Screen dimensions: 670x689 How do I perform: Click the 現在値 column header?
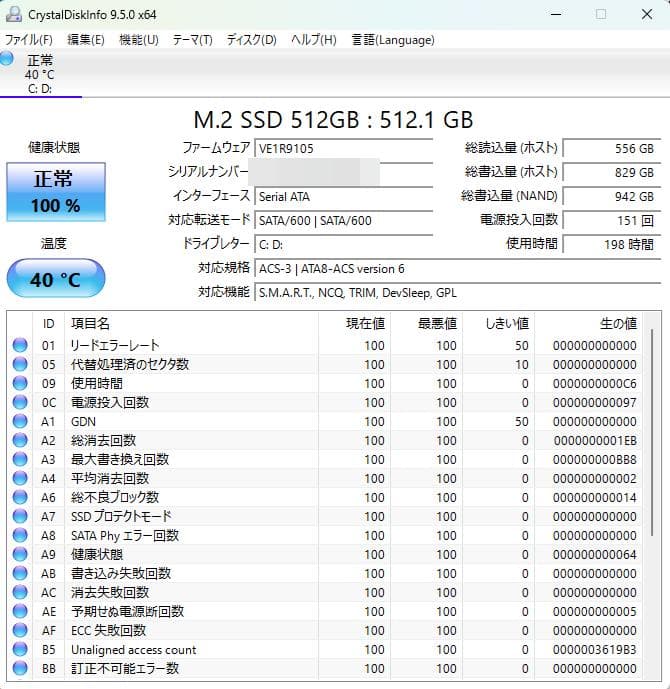point(355,324)
